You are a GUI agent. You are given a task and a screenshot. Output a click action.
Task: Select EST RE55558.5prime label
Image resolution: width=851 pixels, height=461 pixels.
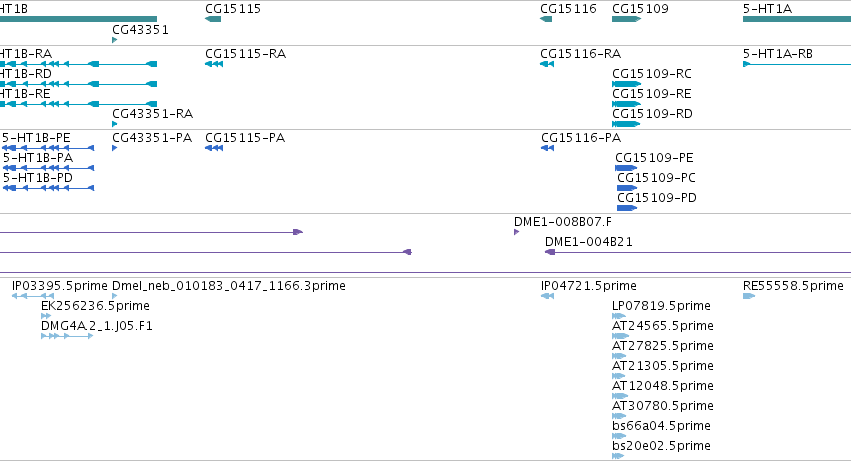tap(793, 286)
